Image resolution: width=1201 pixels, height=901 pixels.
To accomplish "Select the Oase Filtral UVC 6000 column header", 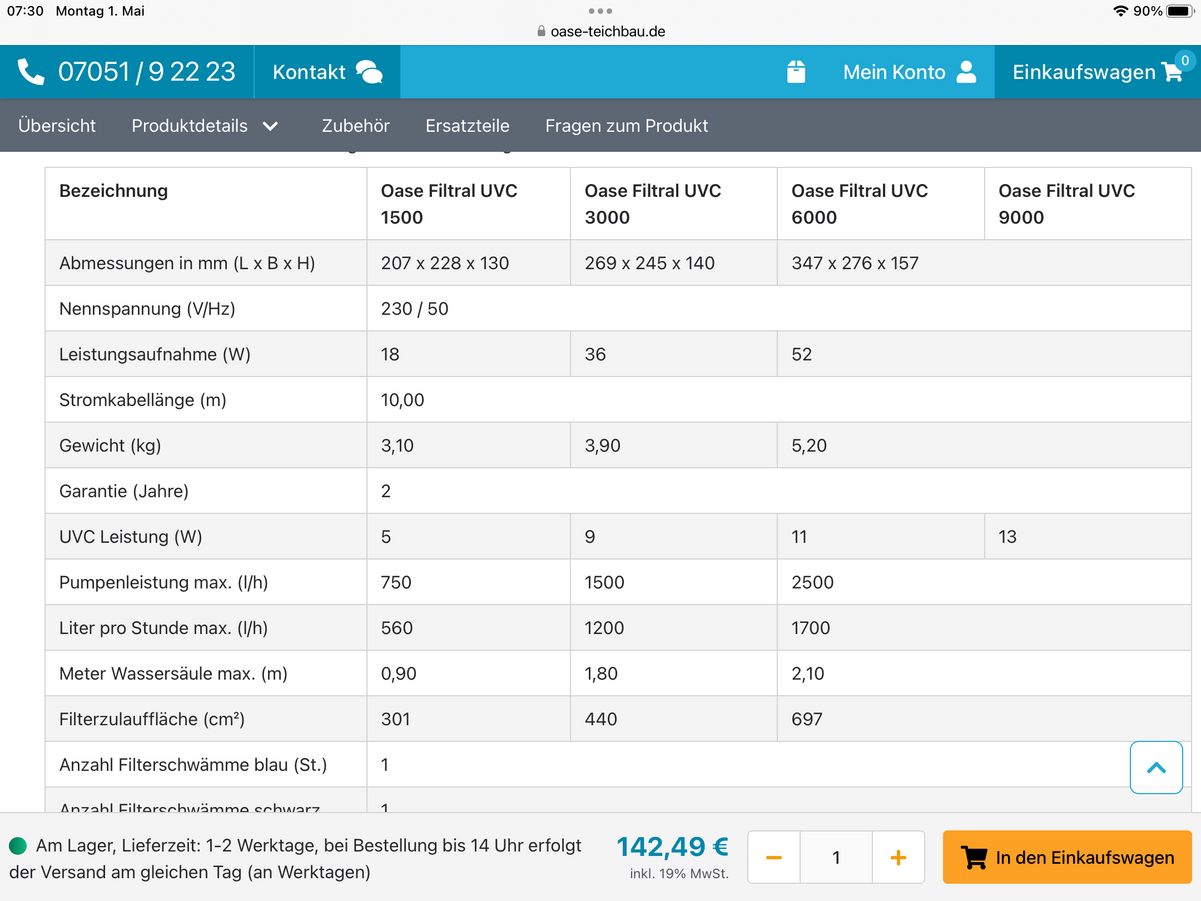I will pos(881,204).
